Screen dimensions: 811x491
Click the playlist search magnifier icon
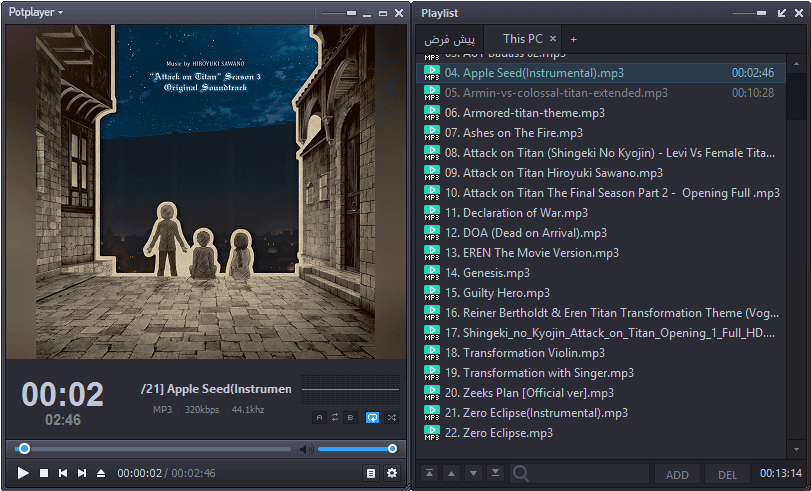click(x=521, y=473)
